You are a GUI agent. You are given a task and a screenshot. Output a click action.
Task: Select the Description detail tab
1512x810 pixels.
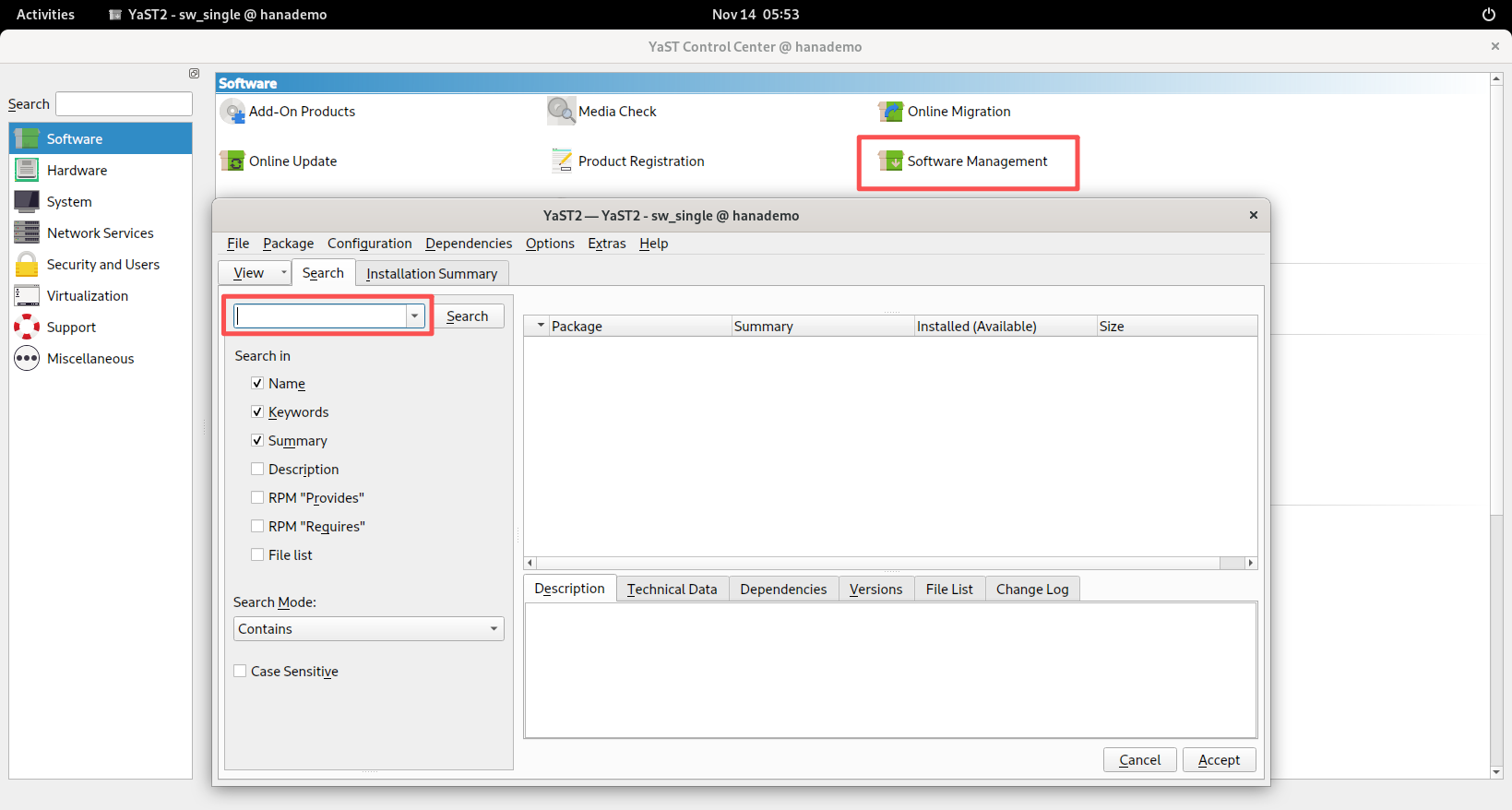(570, 589)
